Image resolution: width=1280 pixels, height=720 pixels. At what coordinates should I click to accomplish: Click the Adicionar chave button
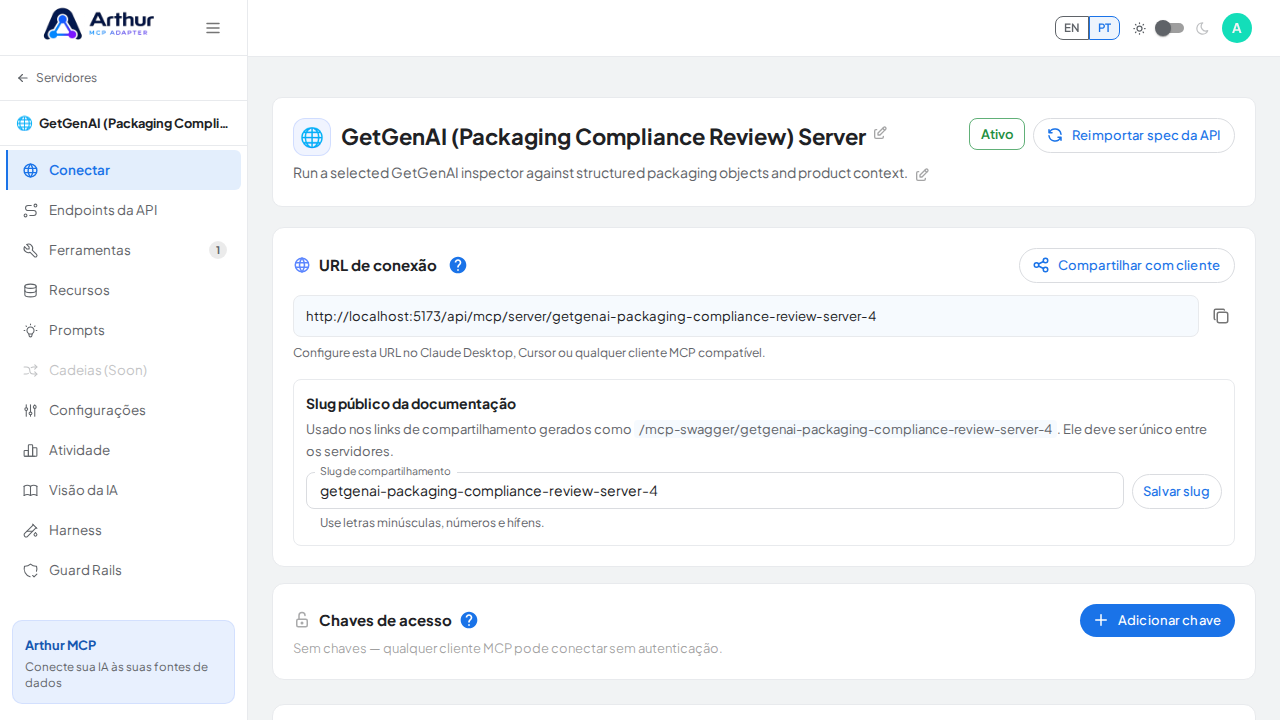pos(1157,620)
